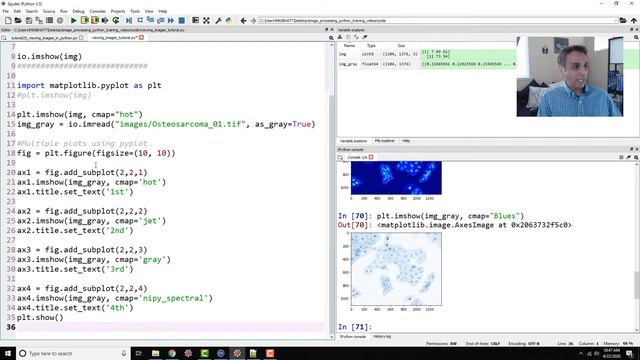
Task: Open Run menu
Action: [64, 11]
